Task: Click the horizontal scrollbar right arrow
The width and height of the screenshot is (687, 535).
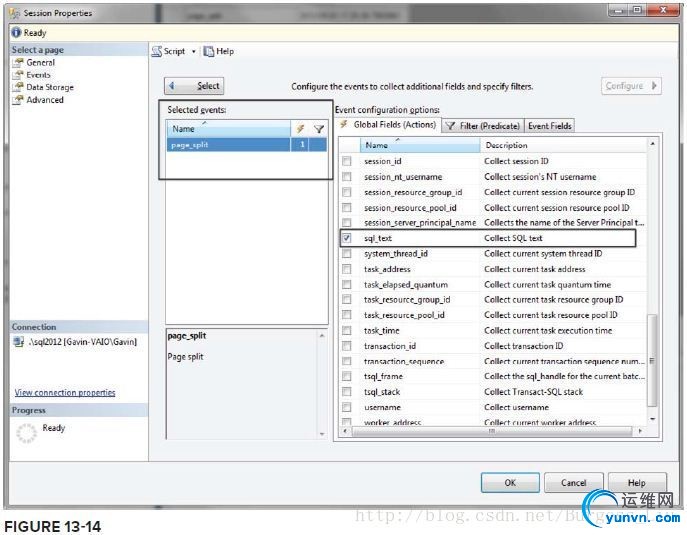Action: (x=640, y=432)
